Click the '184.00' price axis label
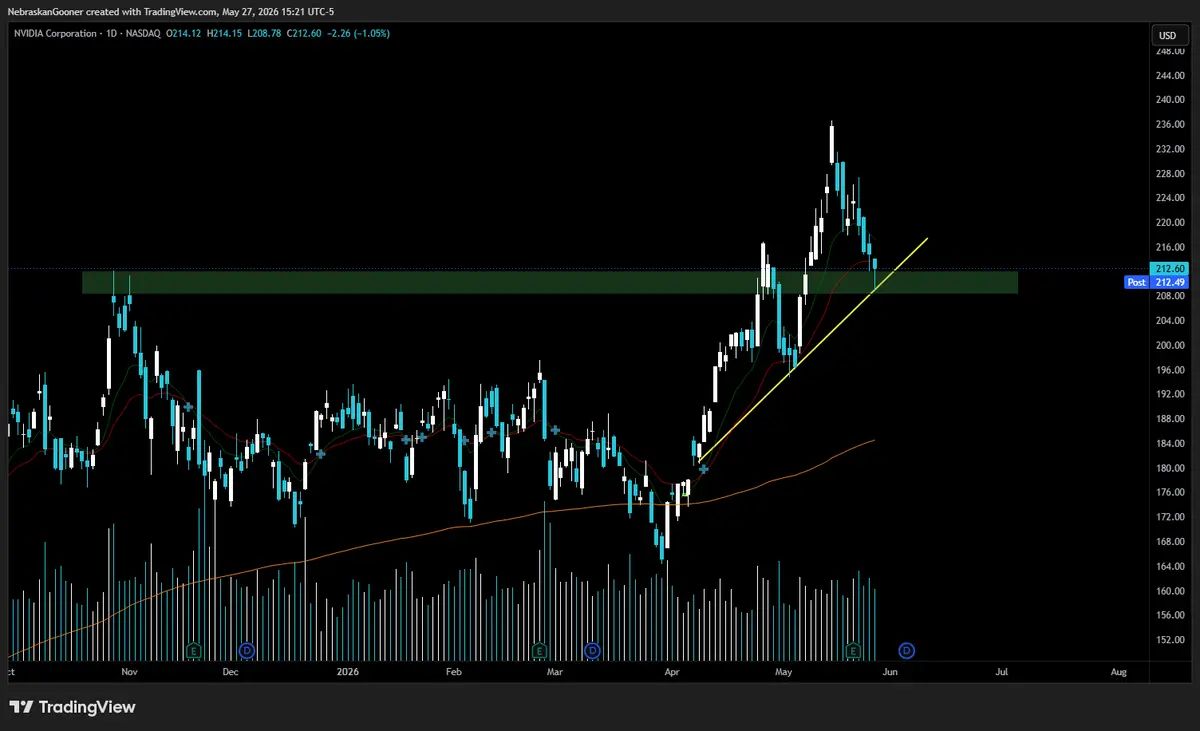This screenshot has height=731, width=1200. pyautogui.click(x=1170, y=444)
